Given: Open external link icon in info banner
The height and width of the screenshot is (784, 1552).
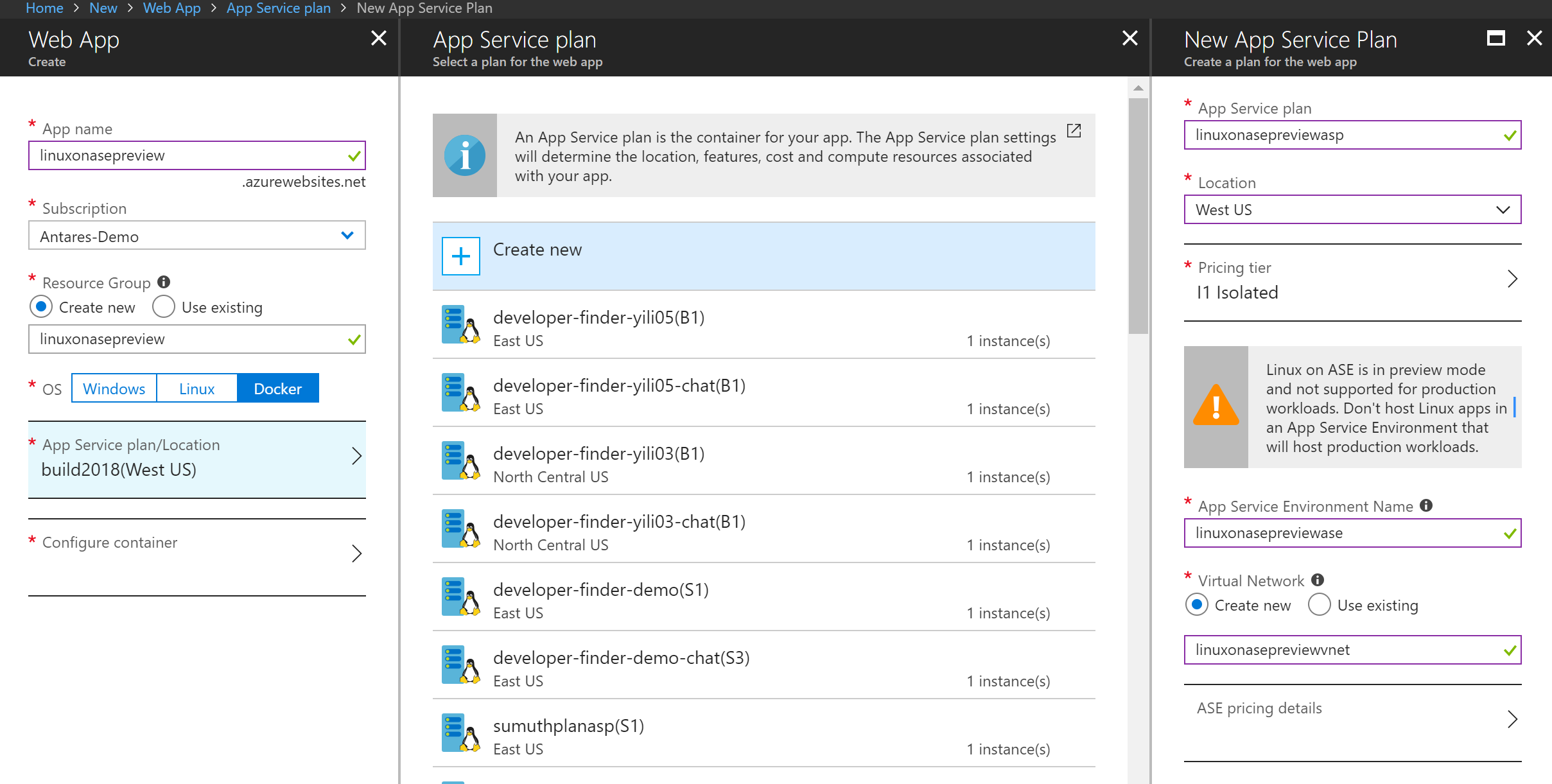Looking at the screenshot, I should click(x=1074, y=131).
